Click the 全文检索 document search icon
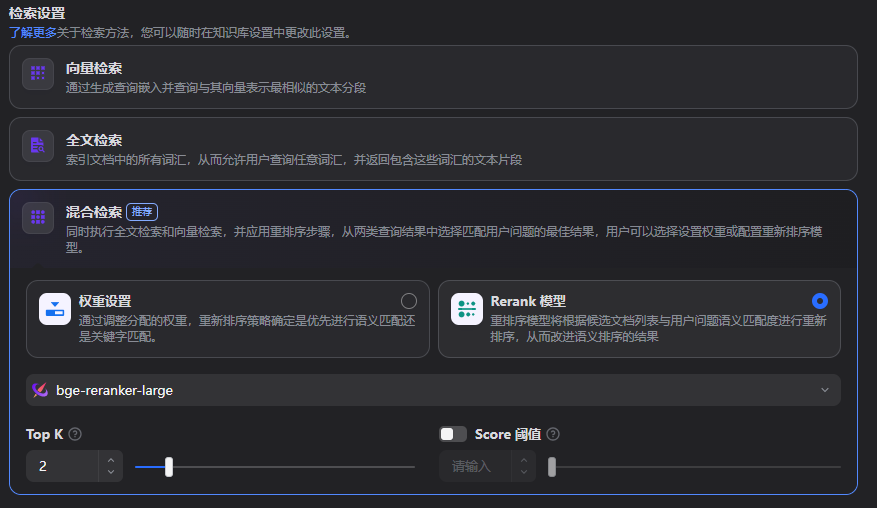 (38, 145)
